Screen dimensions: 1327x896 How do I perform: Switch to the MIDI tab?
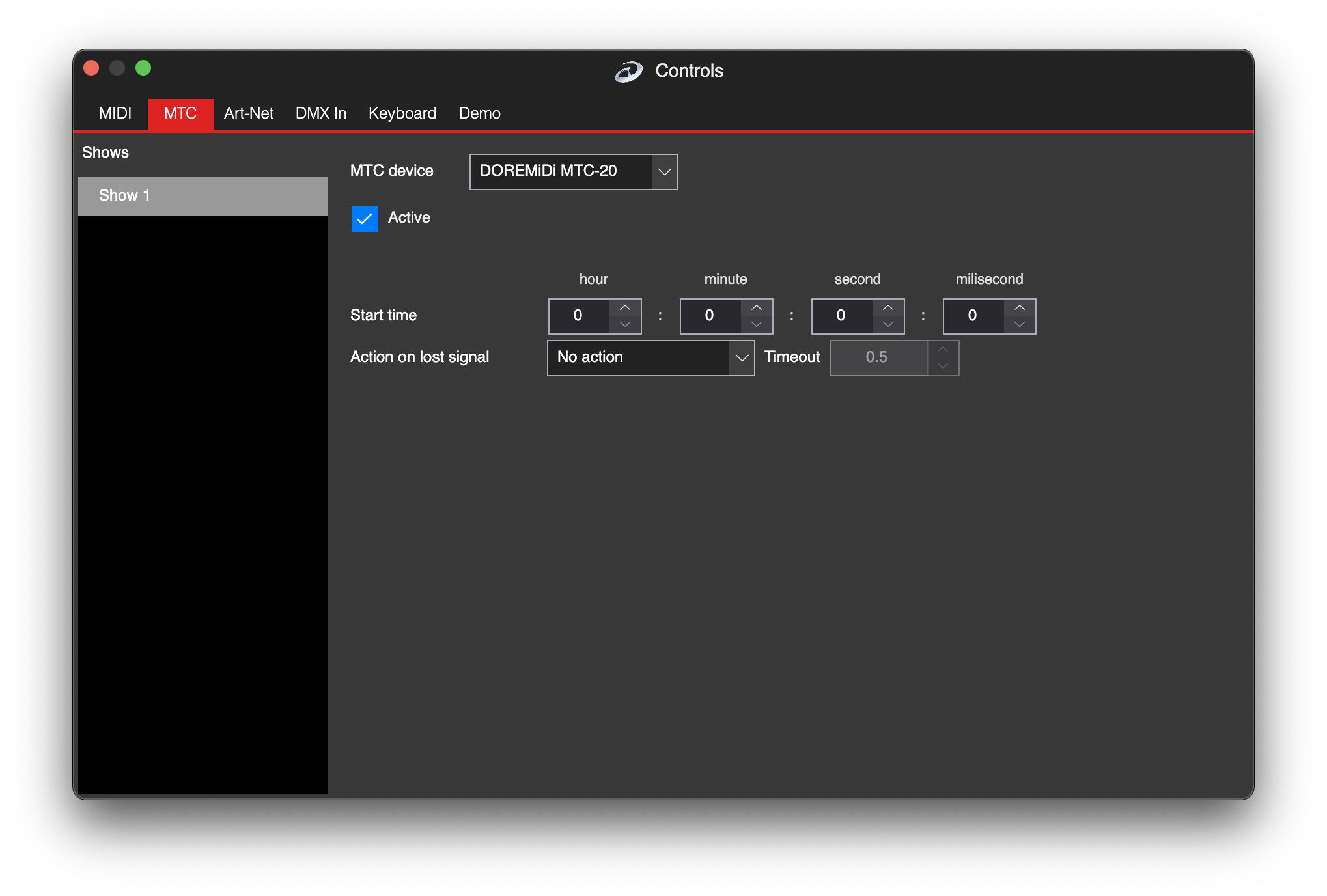[x=115, y=113]
